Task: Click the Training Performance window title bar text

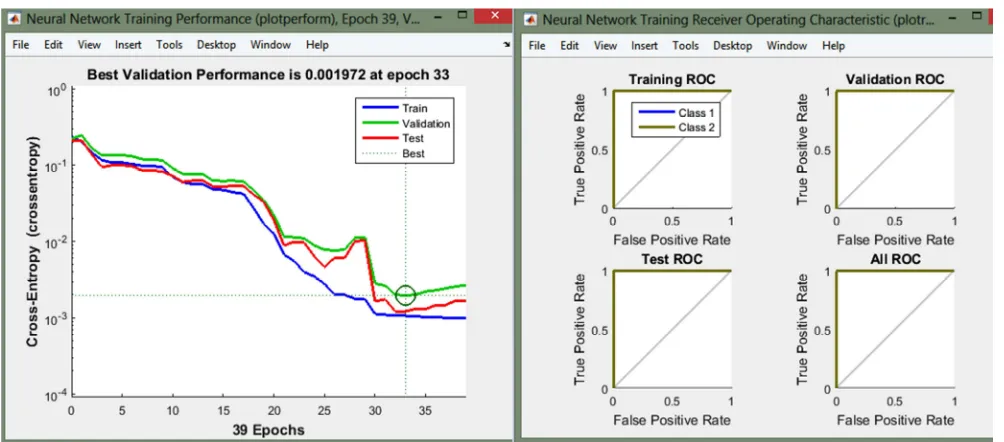Action: pyautogui.click(x=223, y=19)
